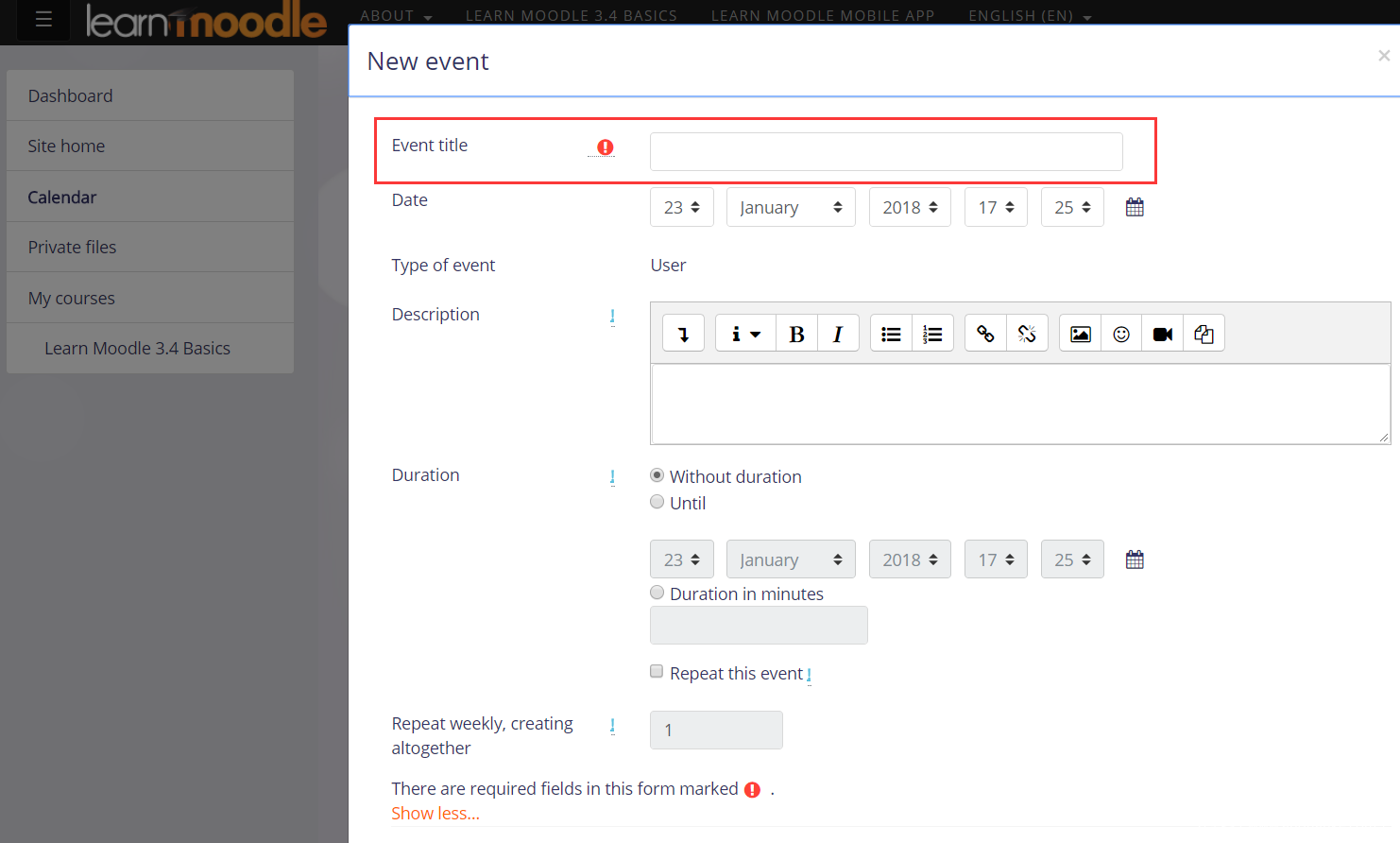Open the Until minute dropdown
This screenshot has width=1400, height=843.
(x=1072, y=559)
